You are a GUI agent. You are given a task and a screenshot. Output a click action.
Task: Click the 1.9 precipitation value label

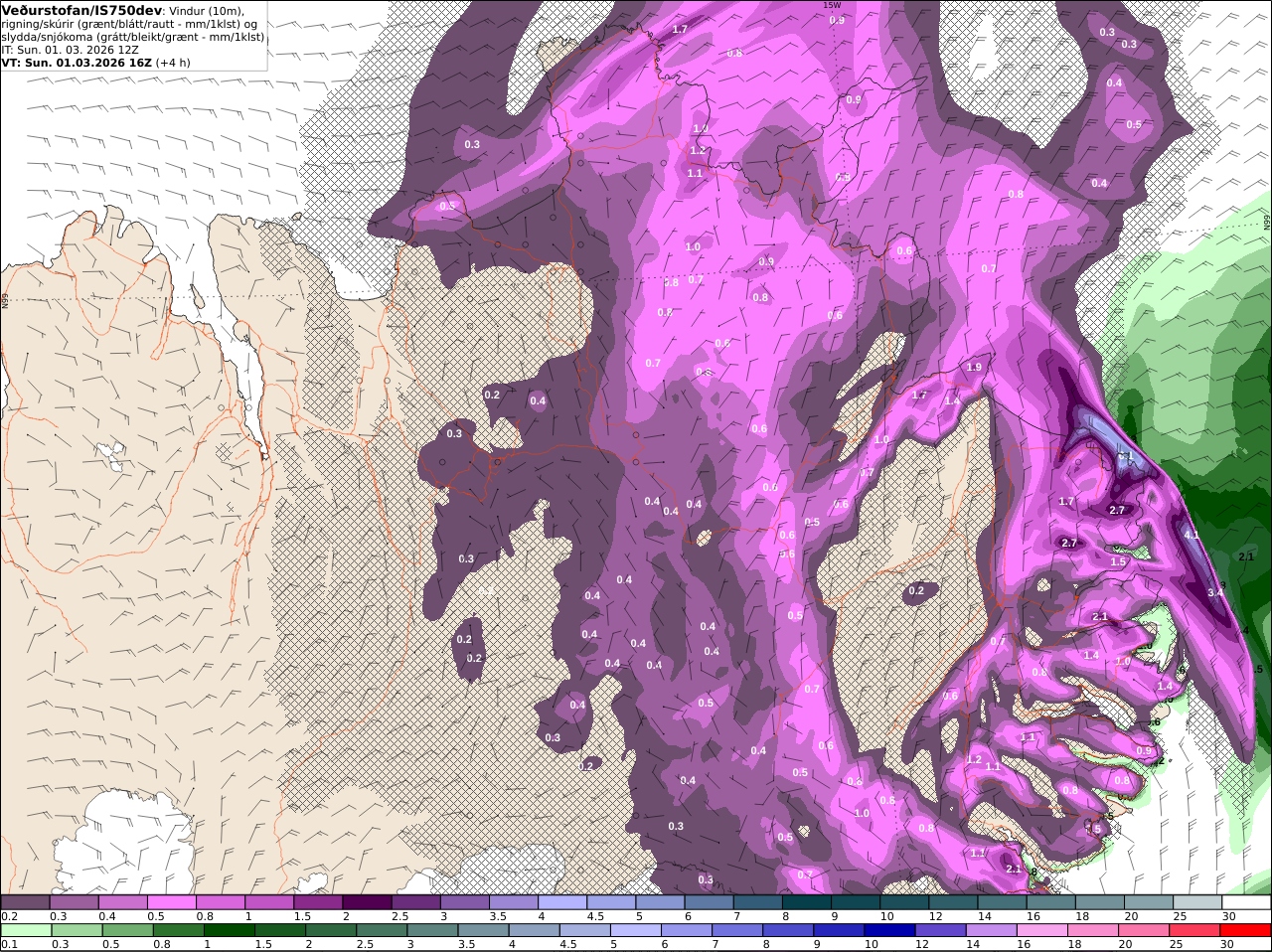tap(974, 368)
